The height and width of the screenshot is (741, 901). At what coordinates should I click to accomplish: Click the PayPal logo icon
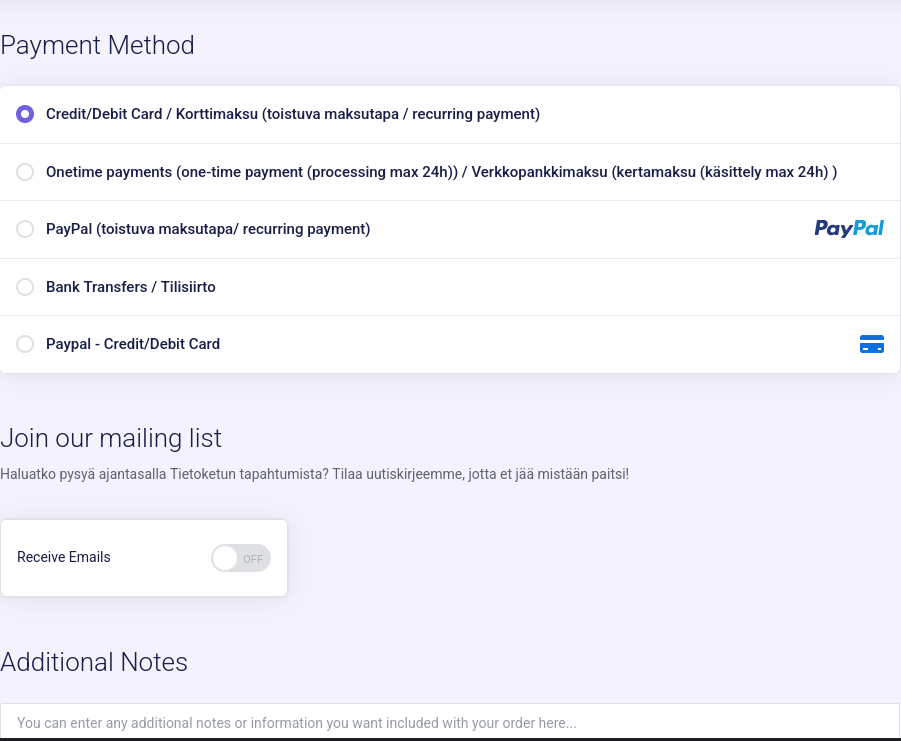click(x=849, y=229)
